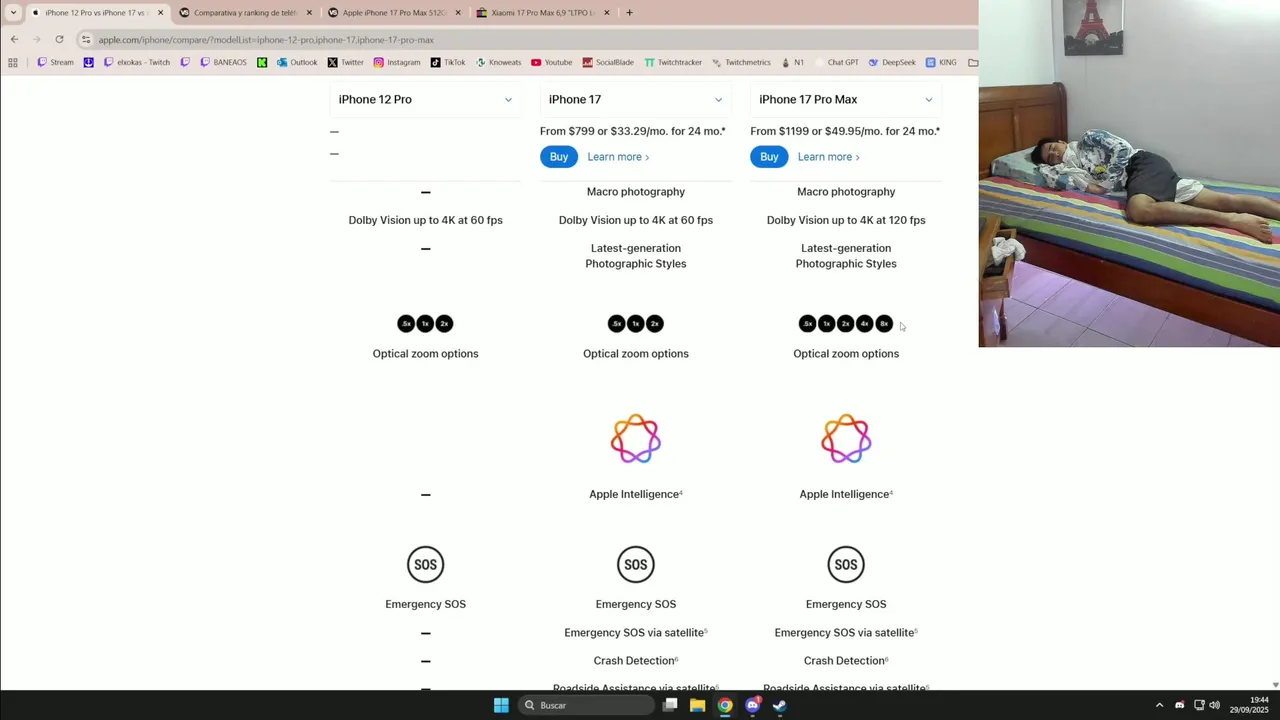The height and width of the screenshot is (720, 1280).
Task: Open the volume control in system tray
Action: click(x=1214, y=705)
